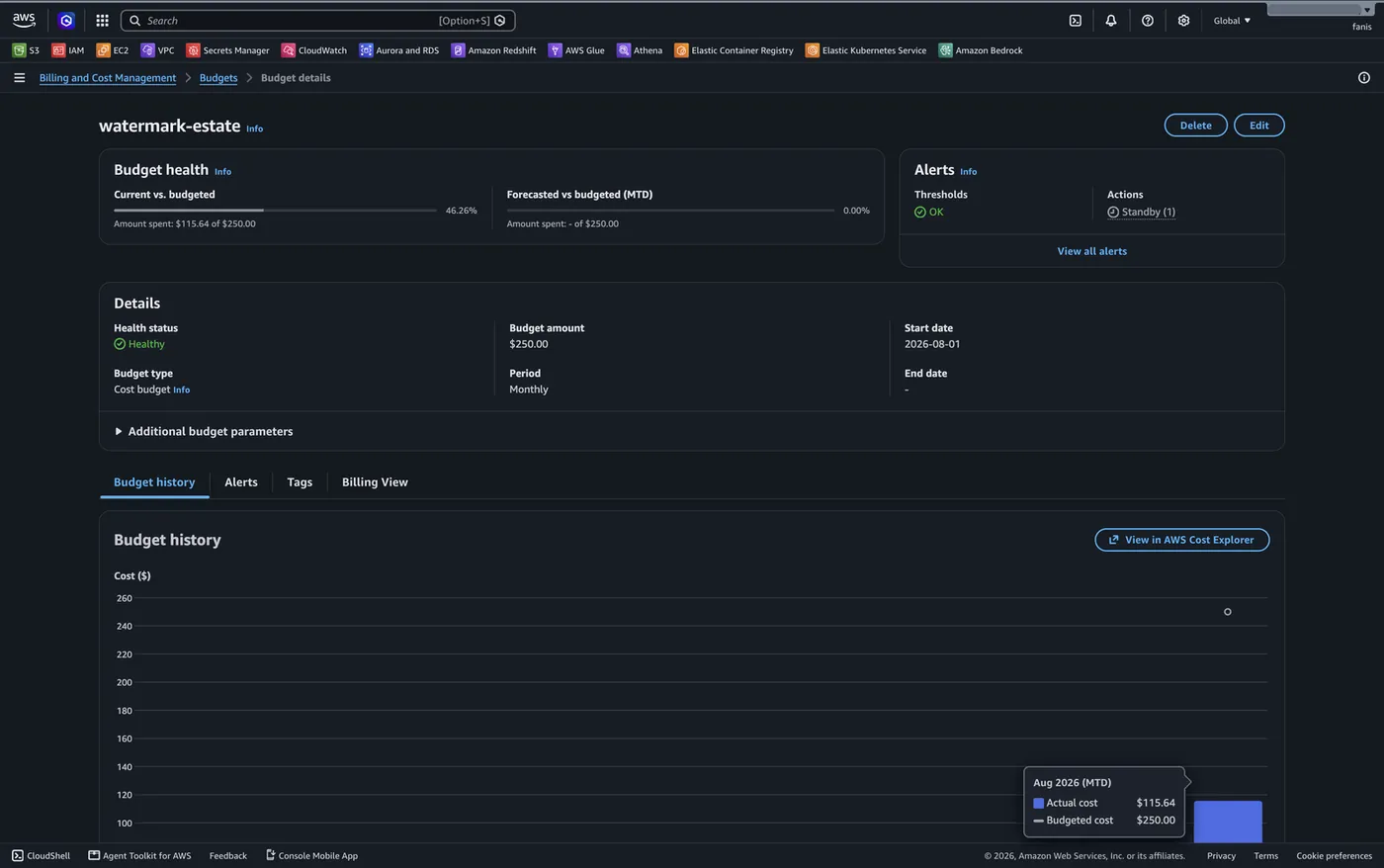The width and height of the screenshot is (1384, 868).
Task: Open Info link beside Alerts heading
Action: click(969, 172)
